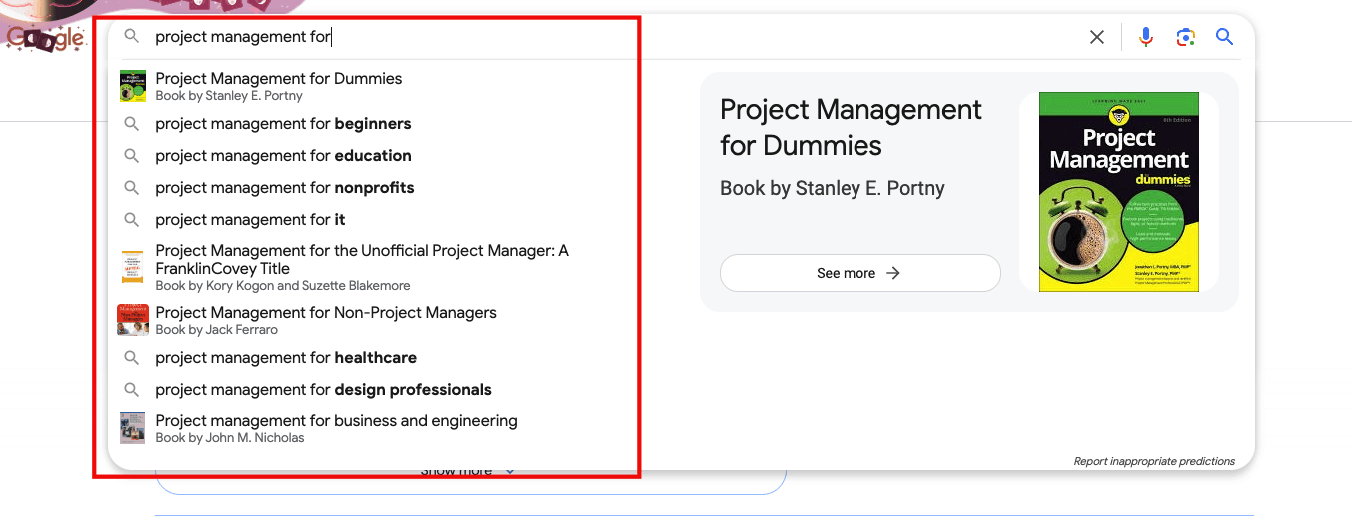1352x526 pixels.
Task: Choose 'project management for design professionals' suggestion
Action: point(323,390)
